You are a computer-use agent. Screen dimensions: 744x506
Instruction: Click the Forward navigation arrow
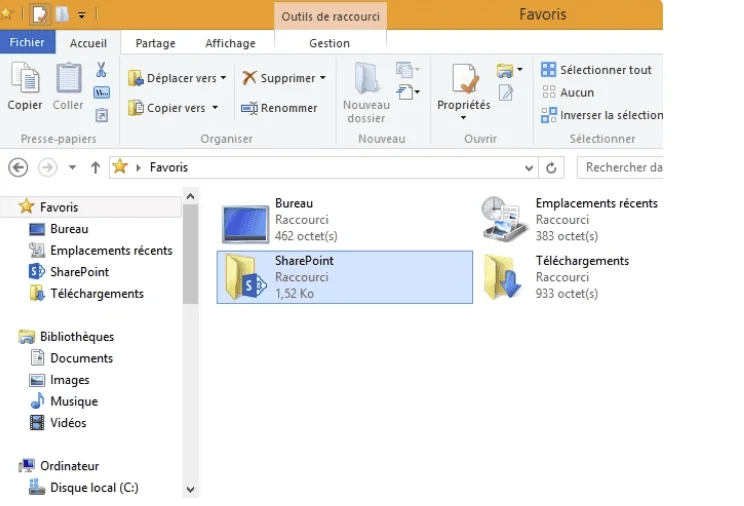pos(47,168)
